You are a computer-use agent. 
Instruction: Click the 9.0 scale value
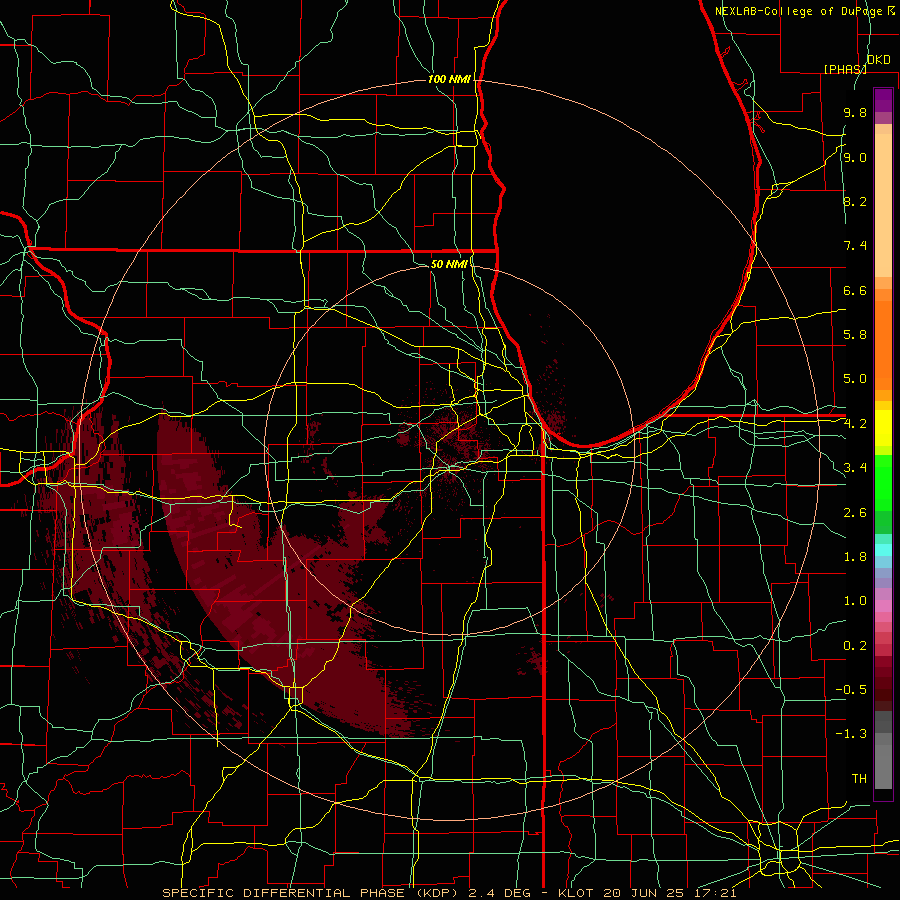pos(855,157)
